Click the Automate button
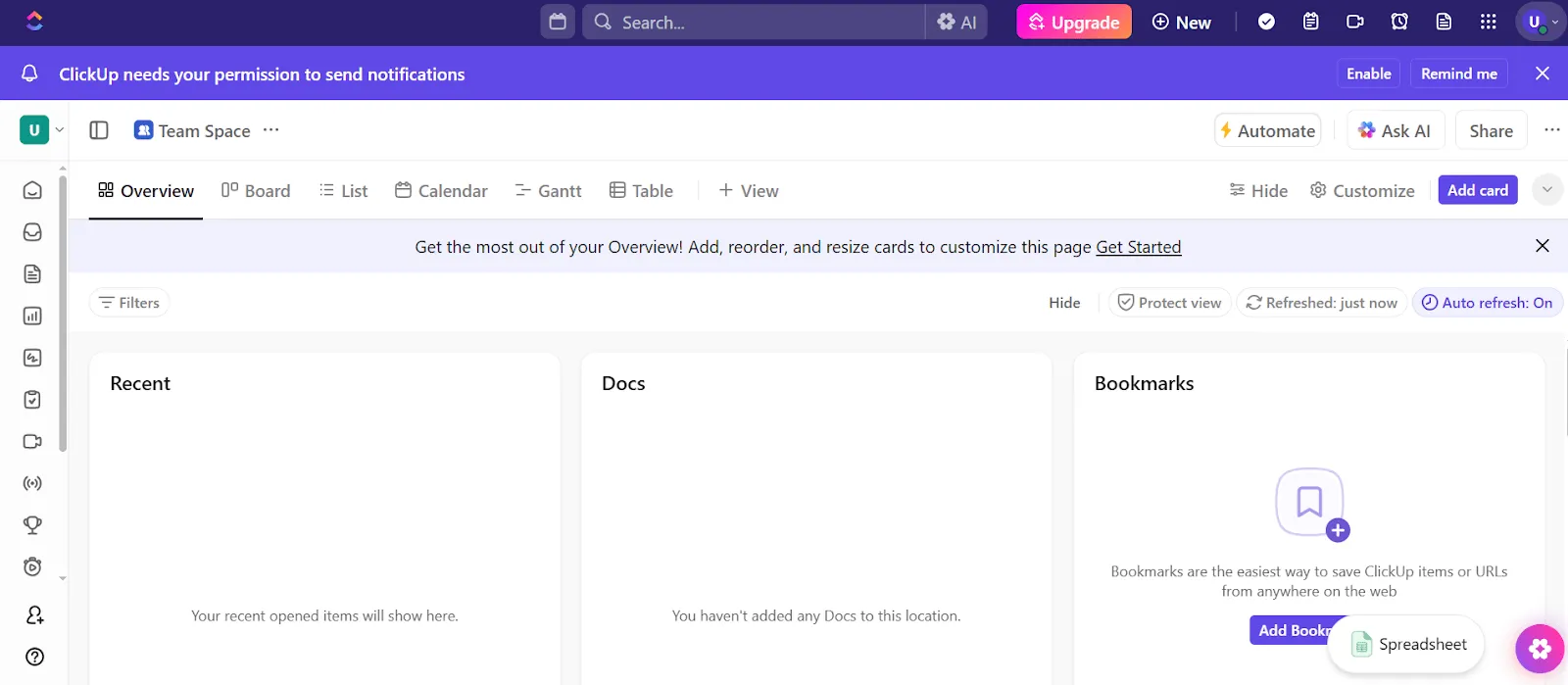 (1267, 130)
